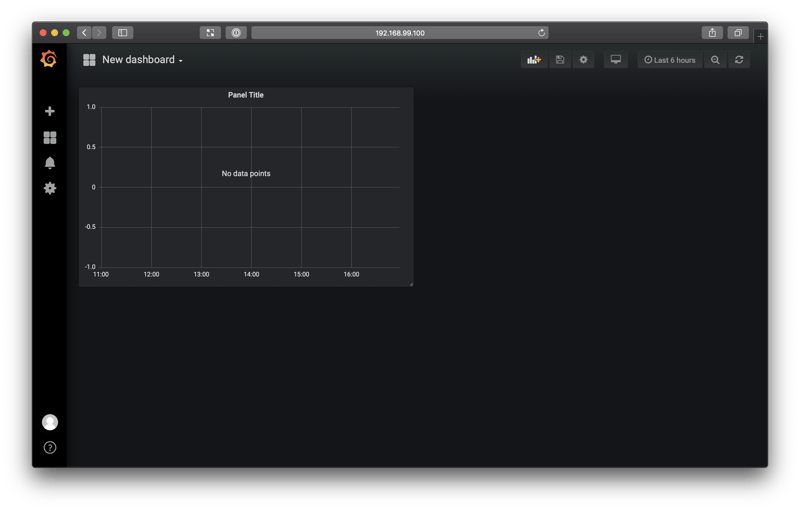Toggle the Safari sidebar button
The image size is (800, 510).
[x=122, y=33]
